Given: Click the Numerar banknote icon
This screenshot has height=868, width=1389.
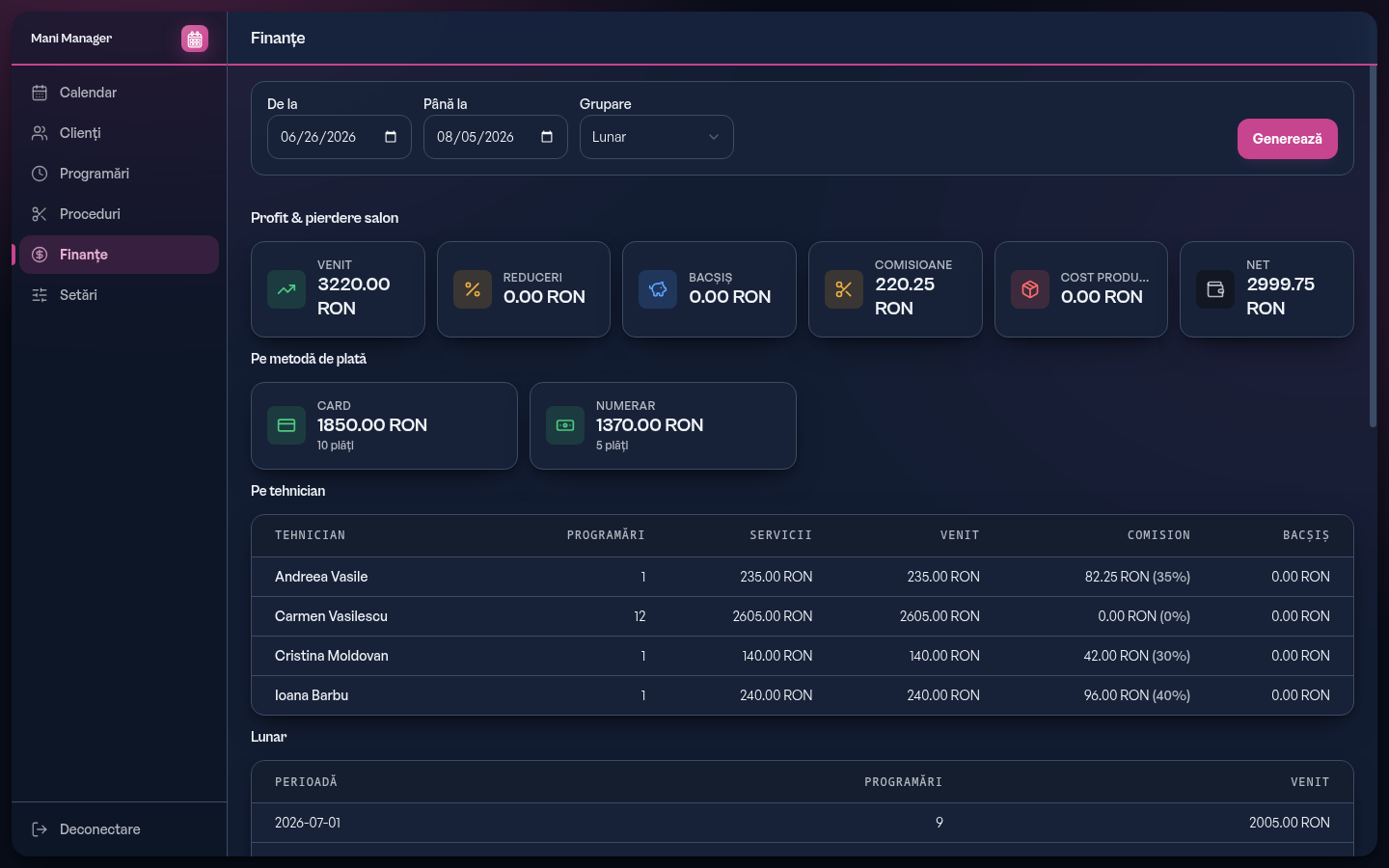Looking at the screenshot, I should pos(565,425).
